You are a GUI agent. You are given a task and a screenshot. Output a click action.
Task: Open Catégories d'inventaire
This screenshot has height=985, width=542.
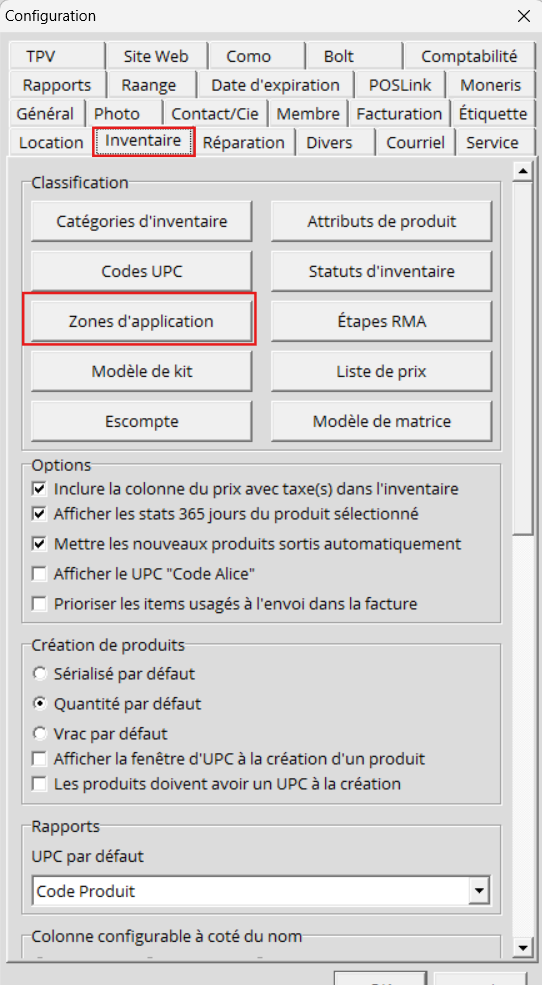(141, 221)
